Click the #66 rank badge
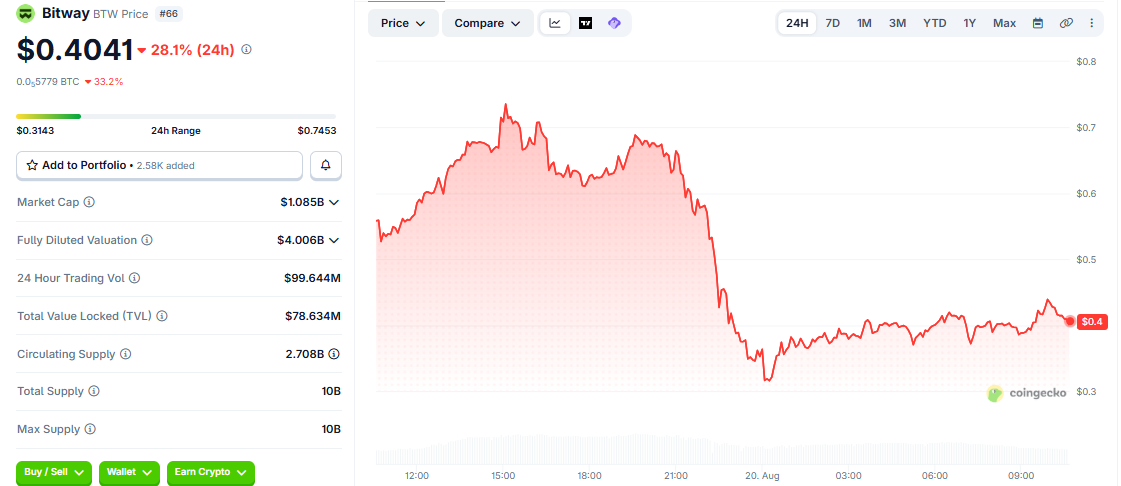The width and height of the screenshot is (1121, 486). [168, 14]
